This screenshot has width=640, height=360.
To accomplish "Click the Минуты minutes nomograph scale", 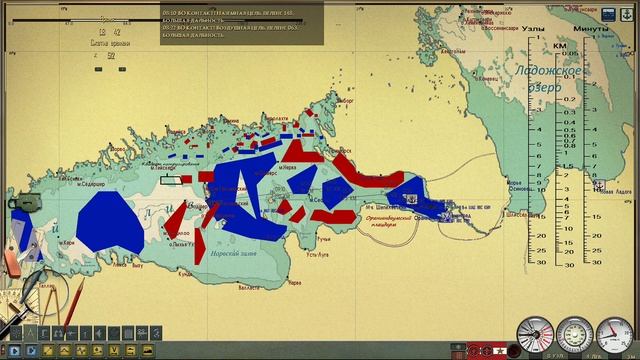I will click(x=591, y=149).
